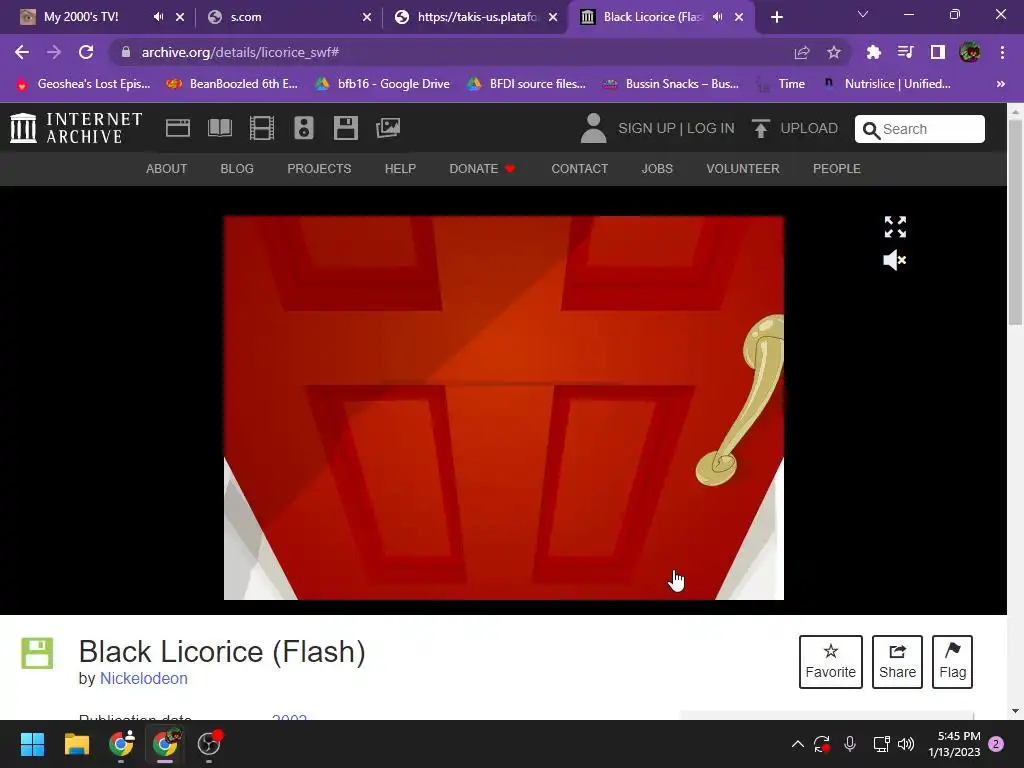Viewport: 1024px width, 768px height.
Task: Switch to the My 2000's TV! tab
Action: (x=81, y=17)
